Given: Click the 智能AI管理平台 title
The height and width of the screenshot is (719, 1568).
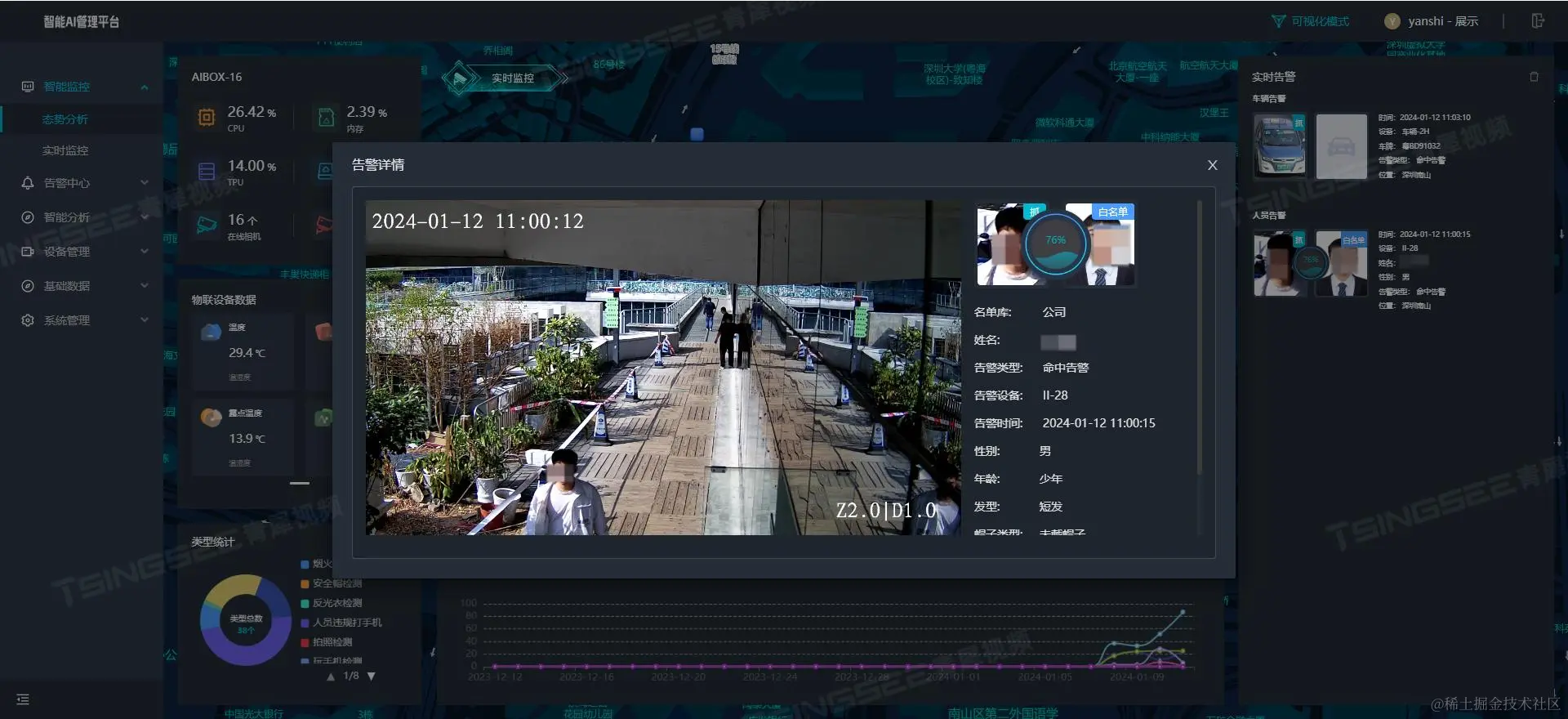Looking at the screenshot, I should [x=82, y=22].
